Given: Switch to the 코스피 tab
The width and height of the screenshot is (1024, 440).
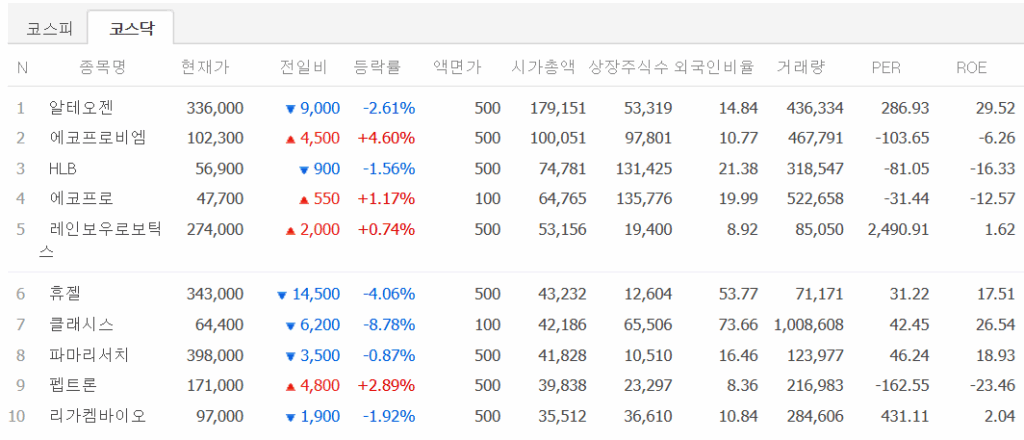Looking at the screenshot, I should coord(49,28).
